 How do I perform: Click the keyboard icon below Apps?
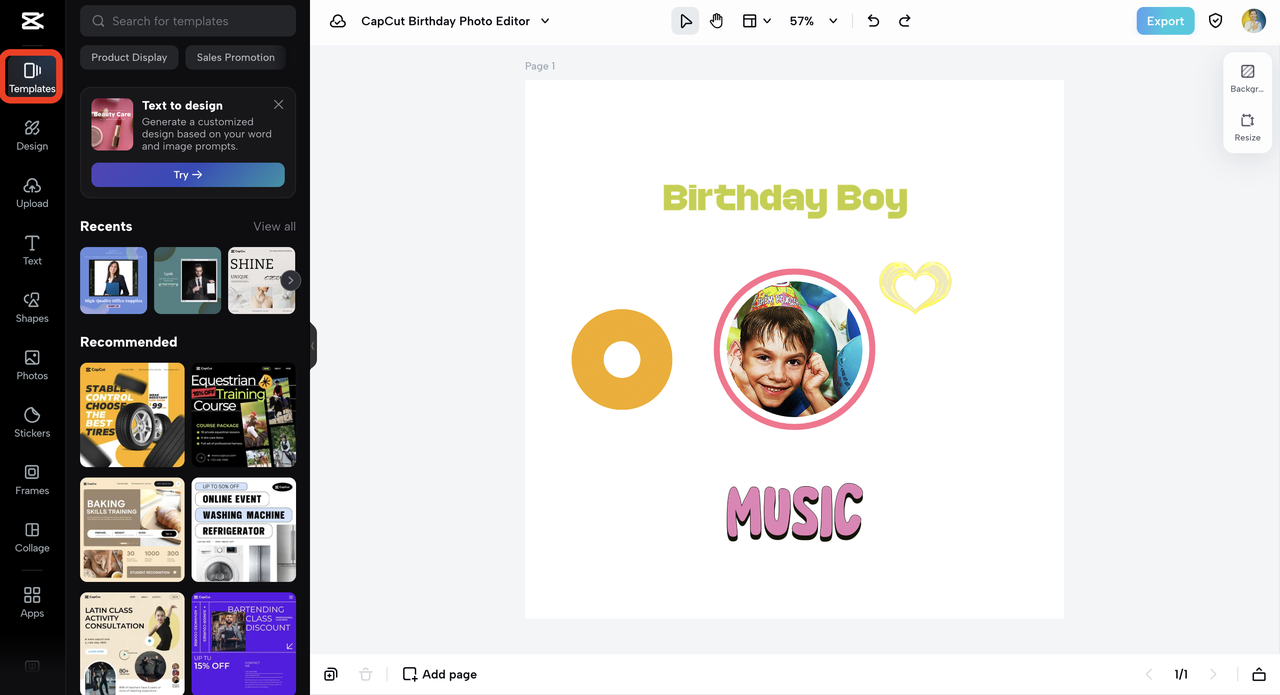click(x=32, y=666)
